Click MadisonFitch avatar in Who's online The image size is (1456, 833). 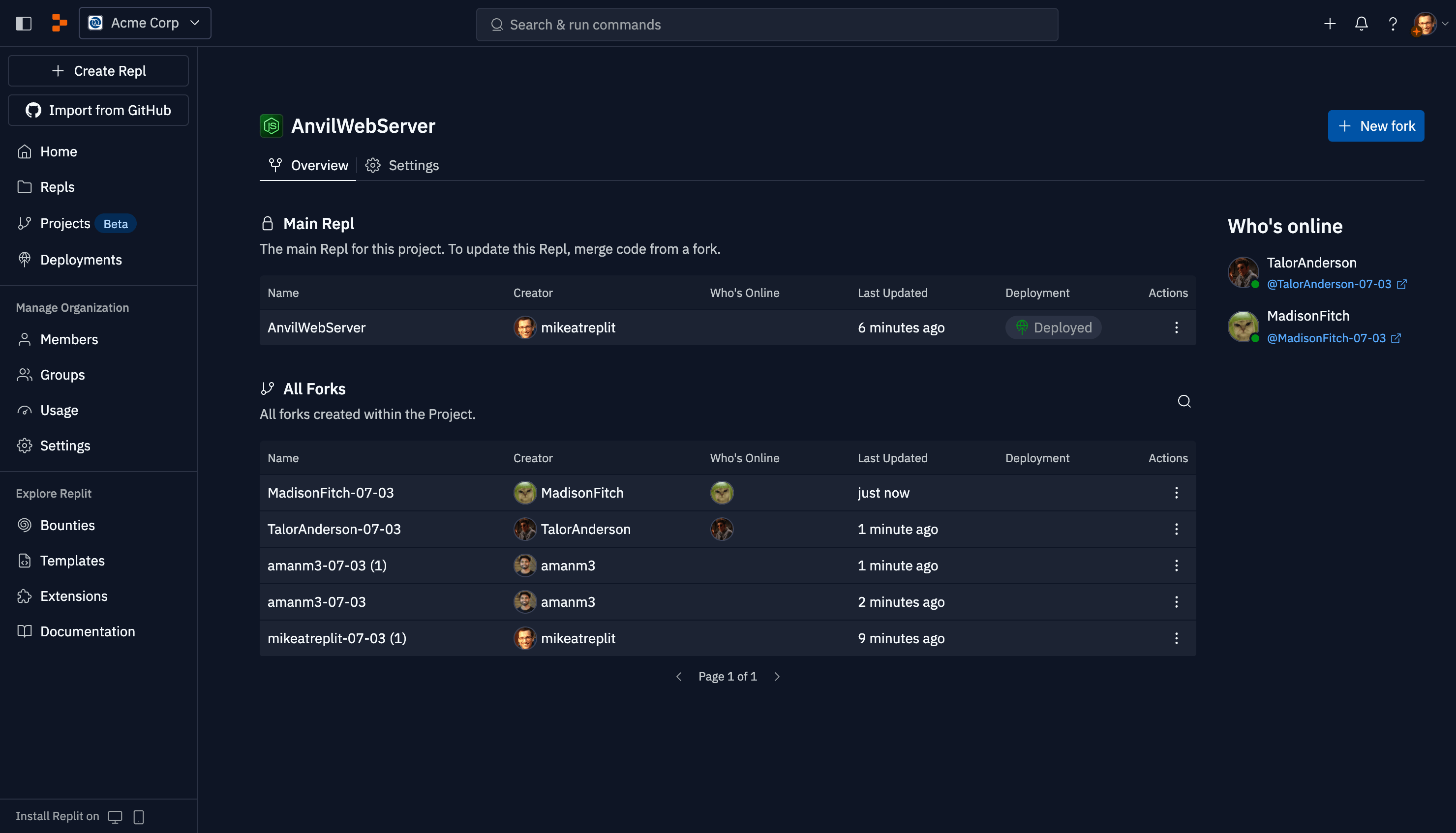tap(1243, 326)
